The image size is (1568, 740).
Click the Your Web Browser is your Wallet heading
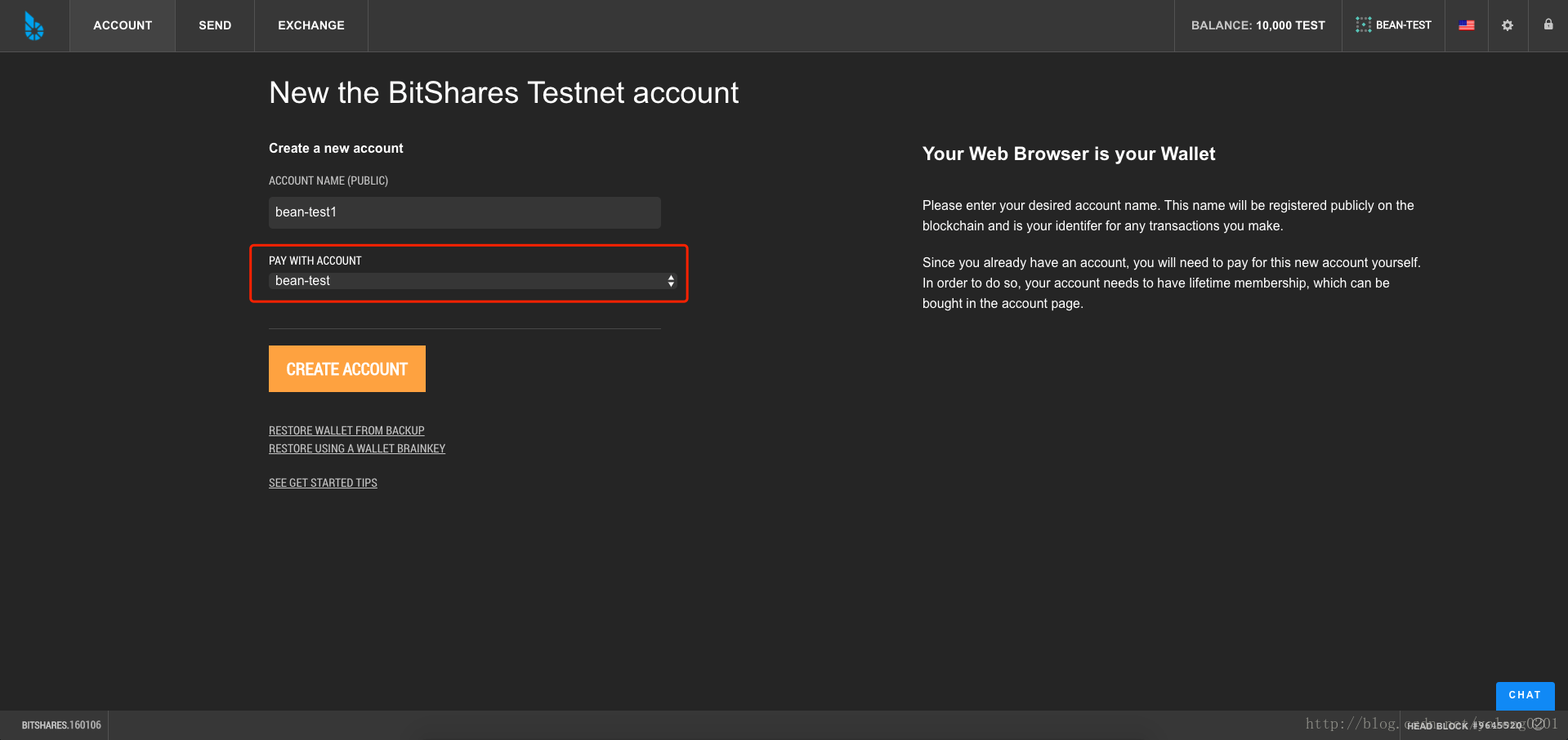(1069, 154)
